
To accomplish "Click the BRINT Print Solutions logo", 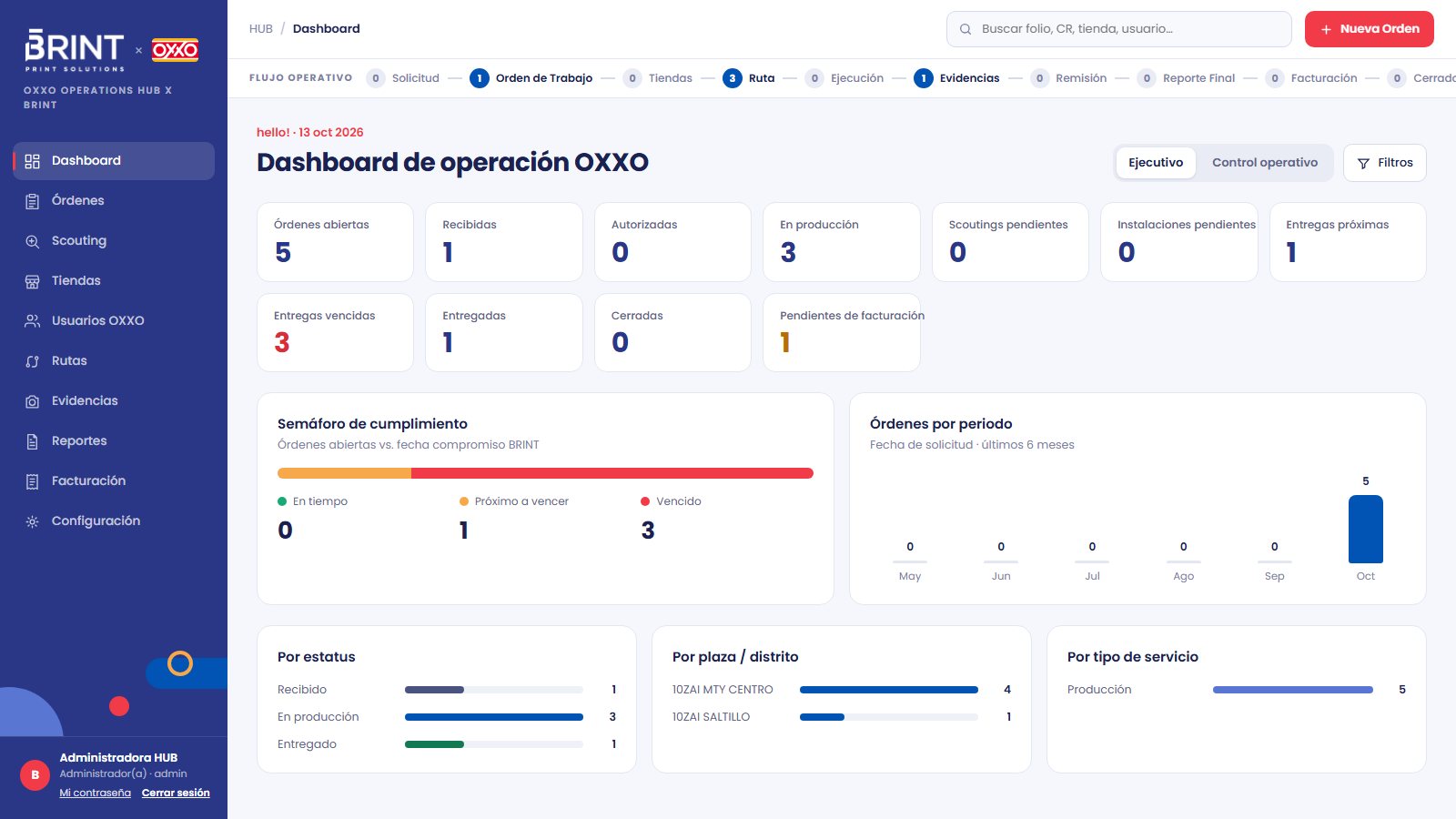I will point(76,51).
